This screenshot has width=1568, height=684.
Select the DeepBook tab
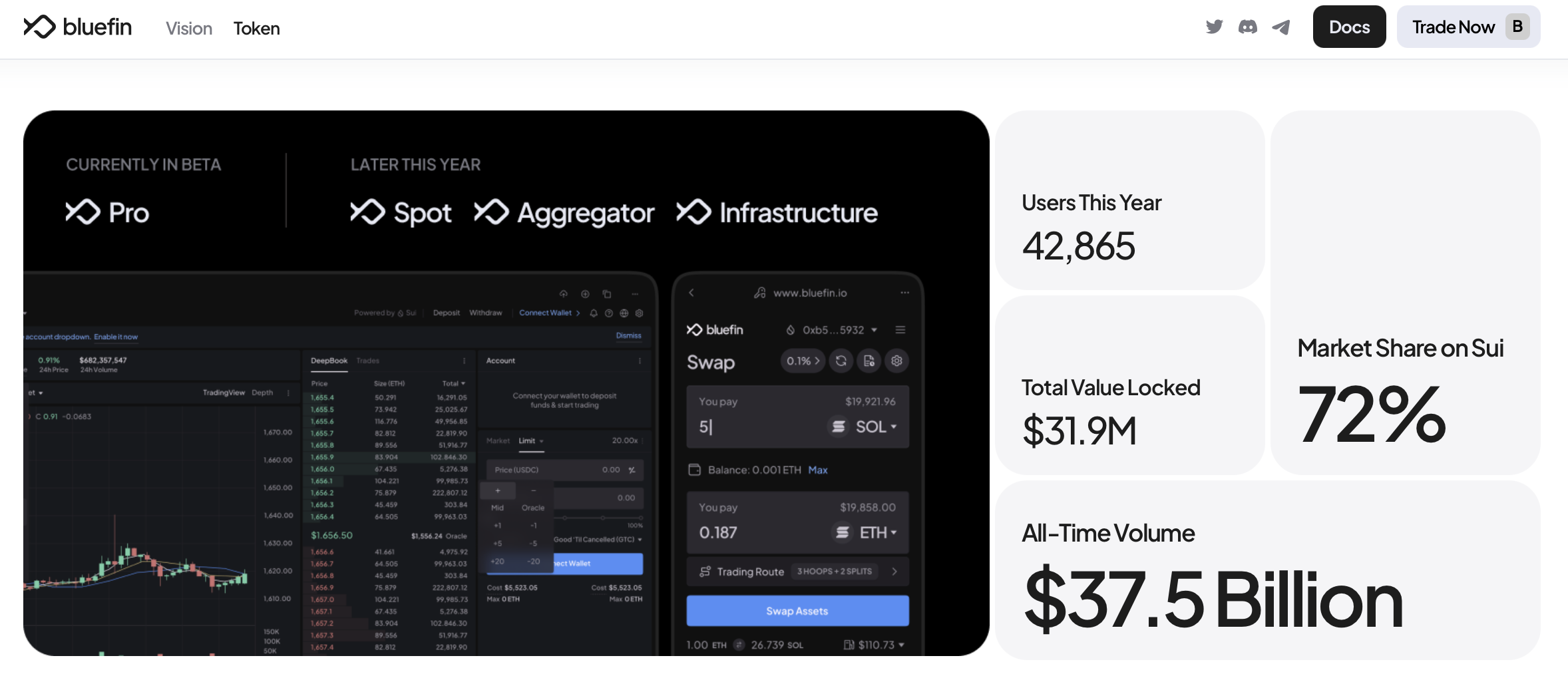329,361
